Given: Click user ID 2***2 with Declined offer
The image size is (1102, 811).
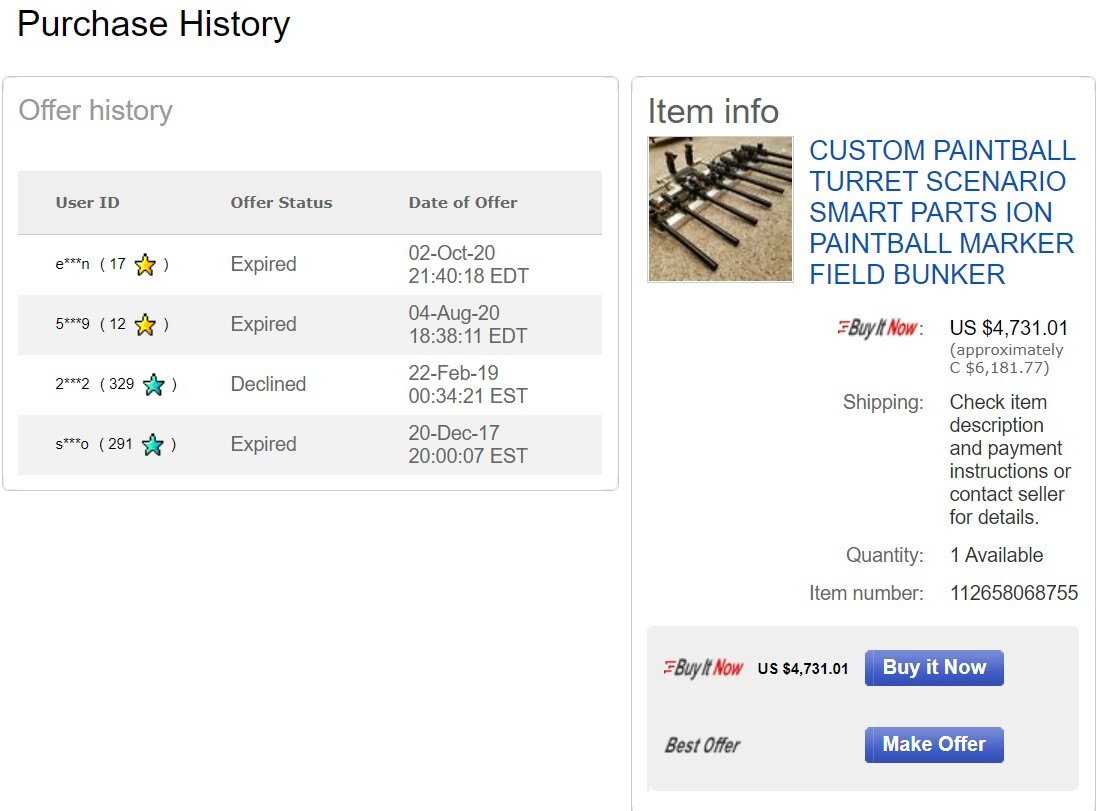Looking at the screenshot, I should [72, 384].
